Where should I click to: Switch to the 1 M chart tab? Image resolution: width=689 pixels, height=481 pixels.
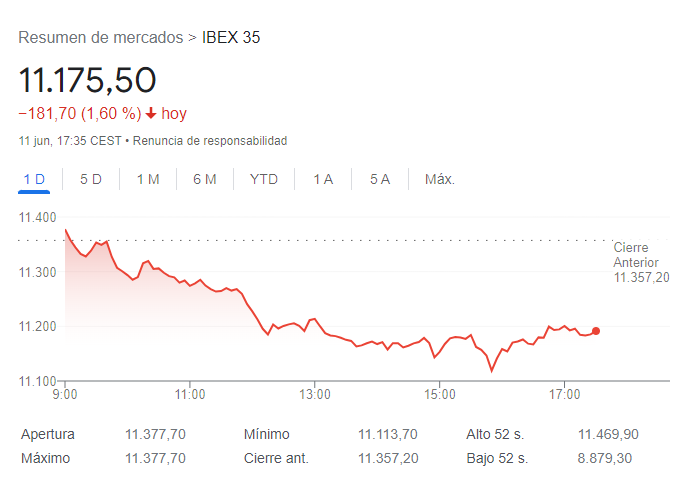[148, 179]
